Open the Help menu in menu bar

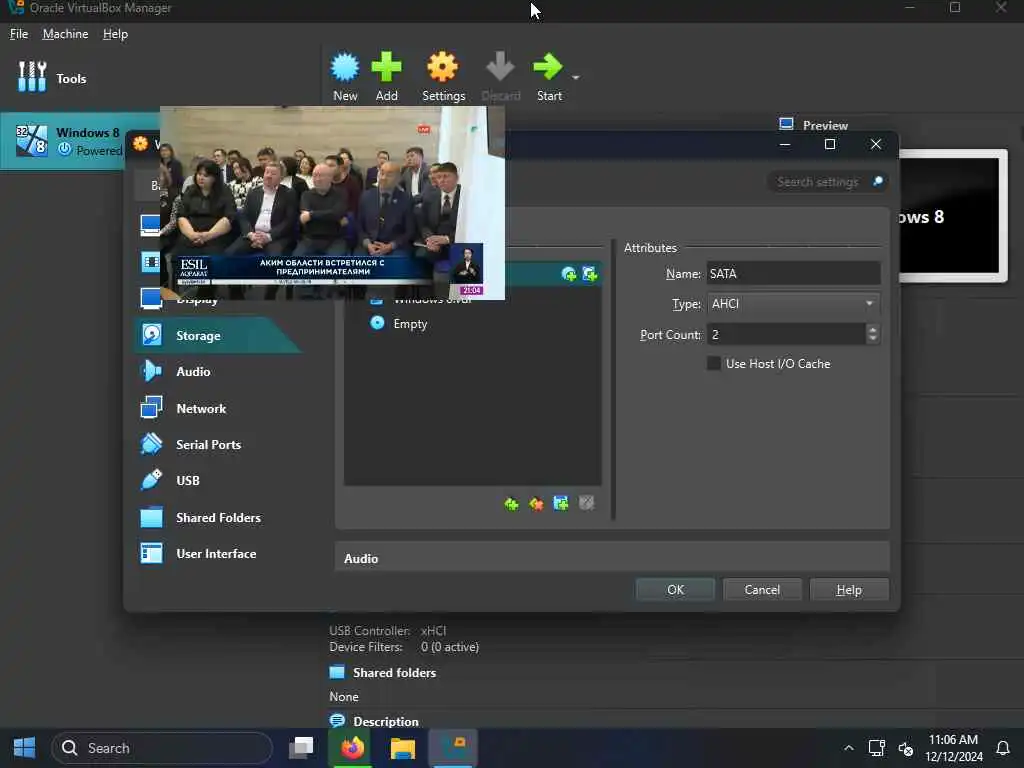(x=115, y=34)
